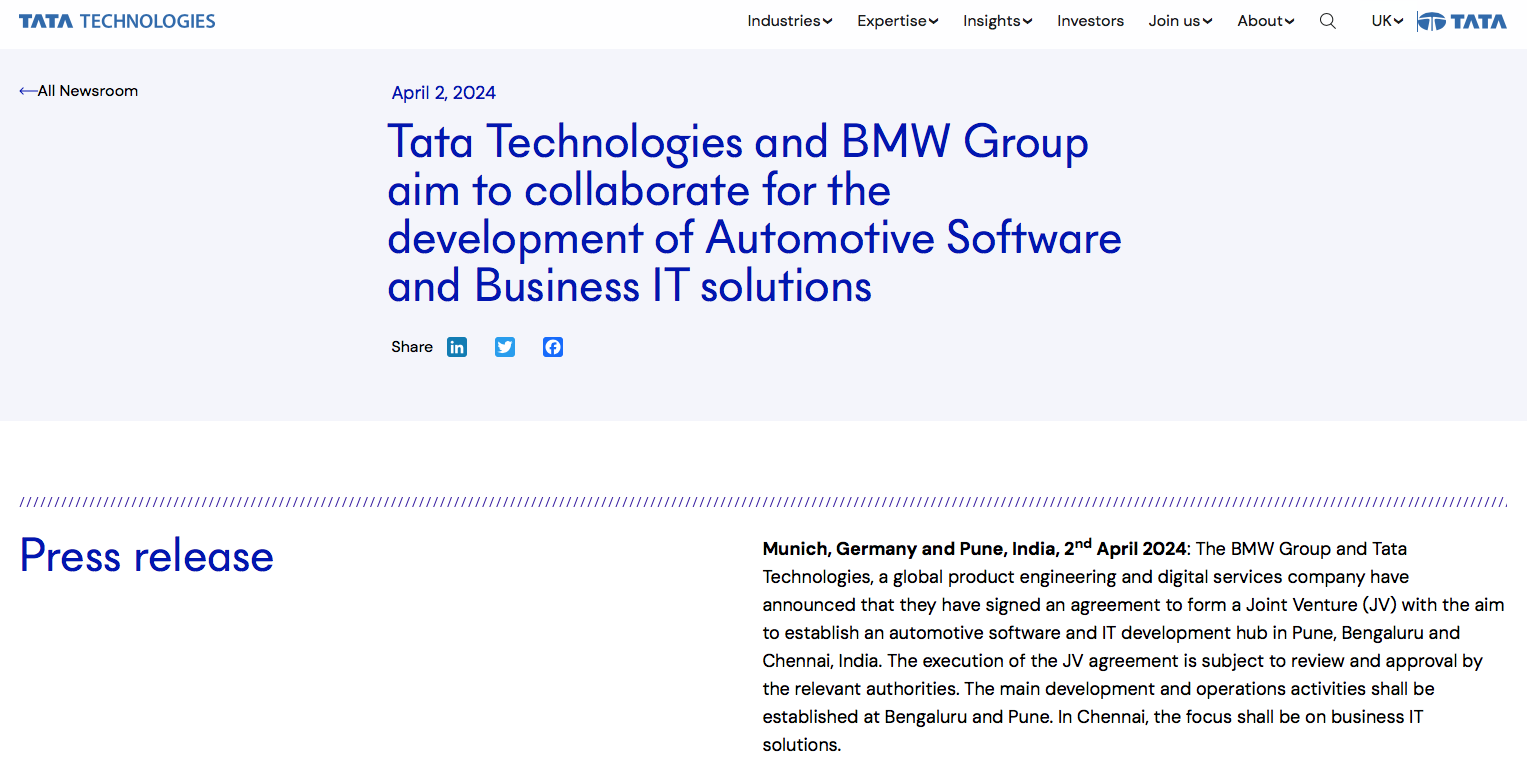This screenshot has height=769, width=1527.
Task: Expand the Expertise dropdown menu
Action: click(x=897, y=21)
